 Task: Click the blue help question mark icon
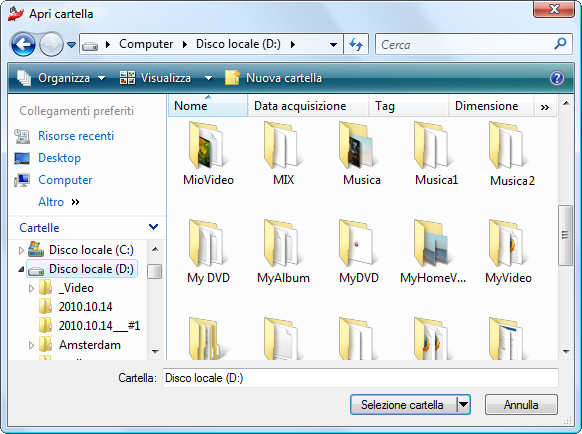[556, 78]
